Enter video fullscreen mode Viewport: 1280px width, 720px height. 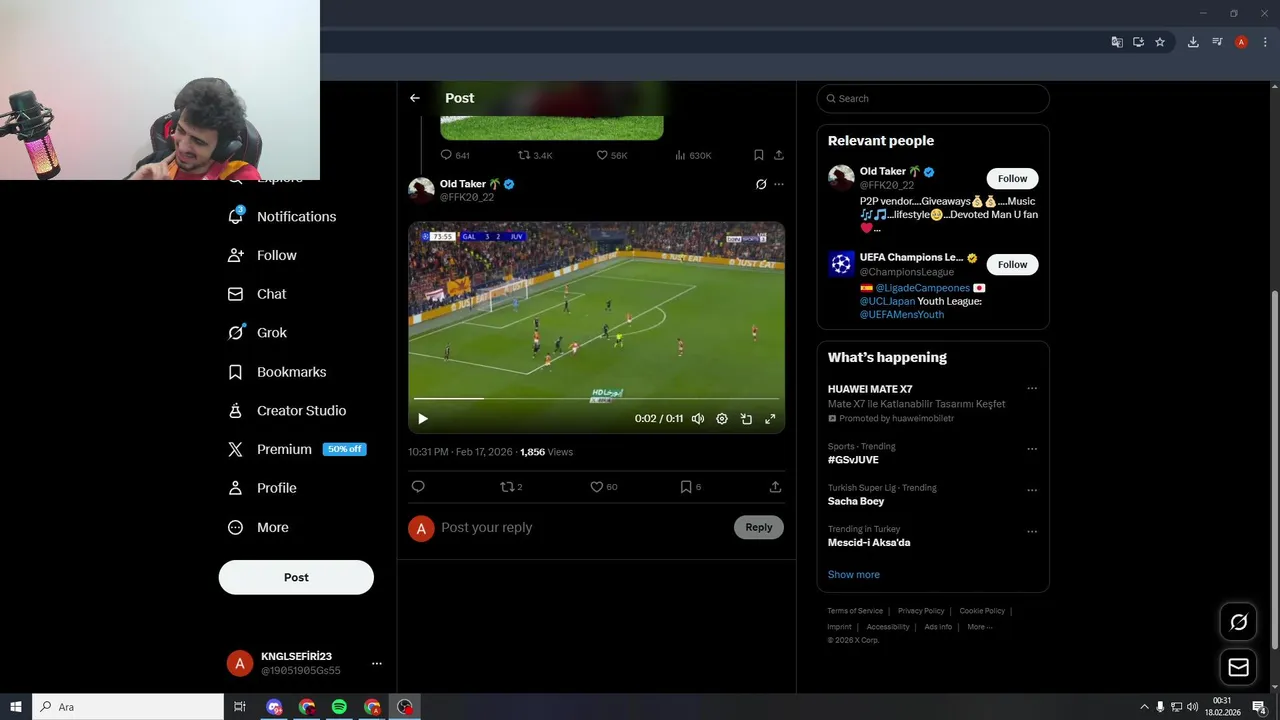[770, 419]
